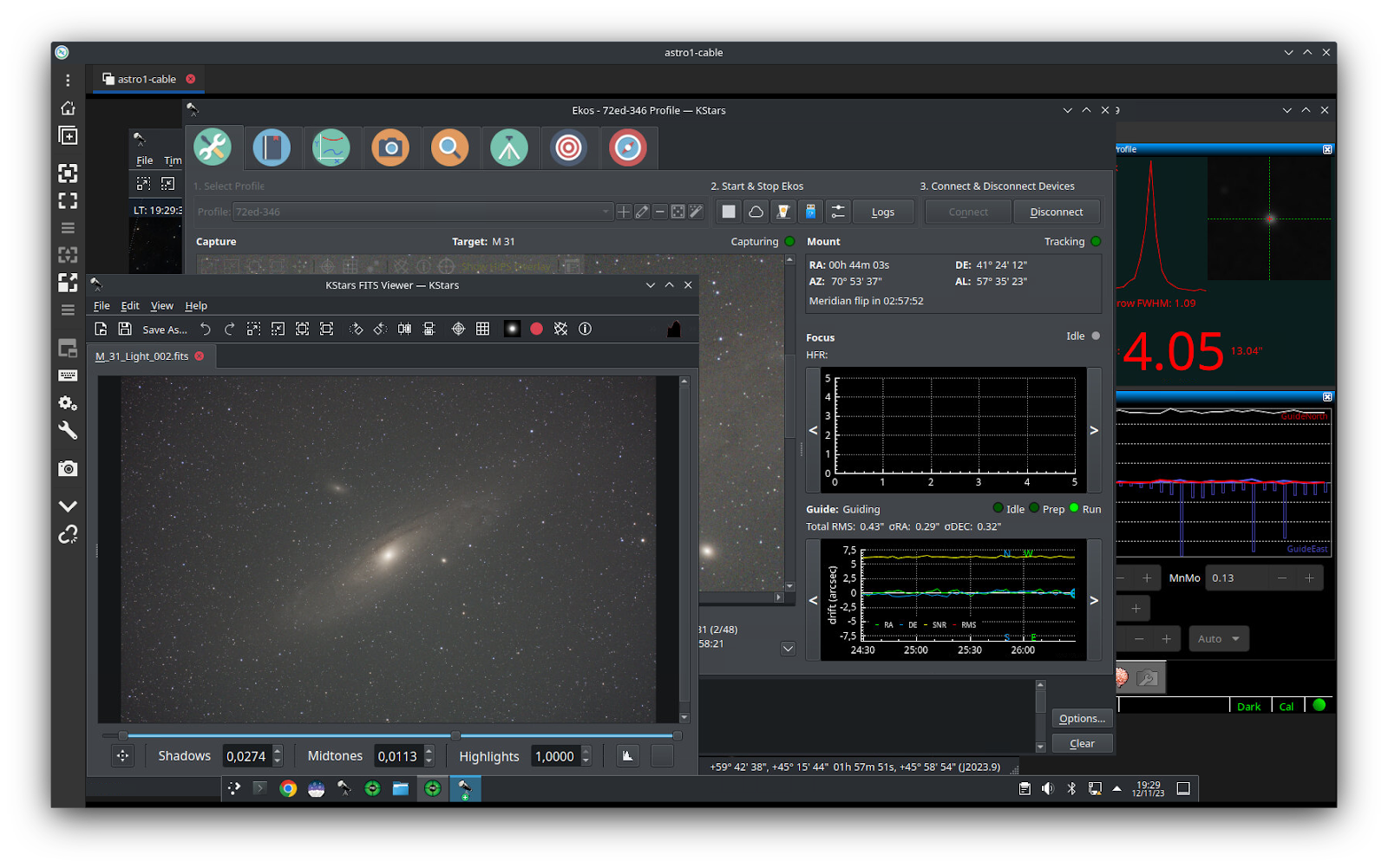Launch Chrome from the taskbar
This screenshot has width=1388, height=868.
pos(288,788)
